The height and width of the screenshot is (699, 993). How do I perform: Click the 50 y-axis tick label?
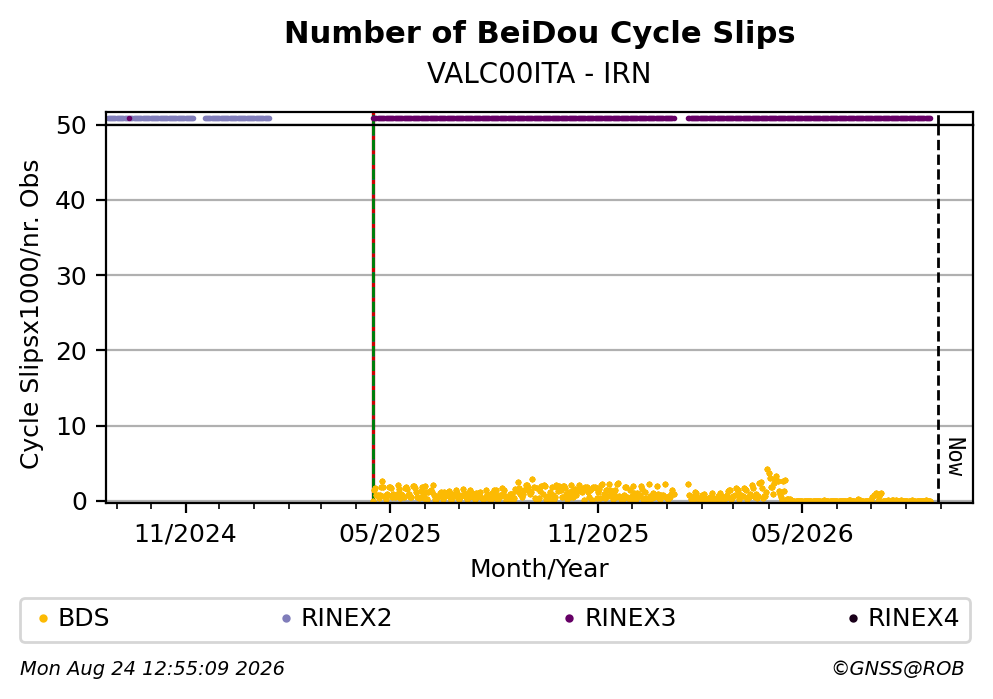72,125
